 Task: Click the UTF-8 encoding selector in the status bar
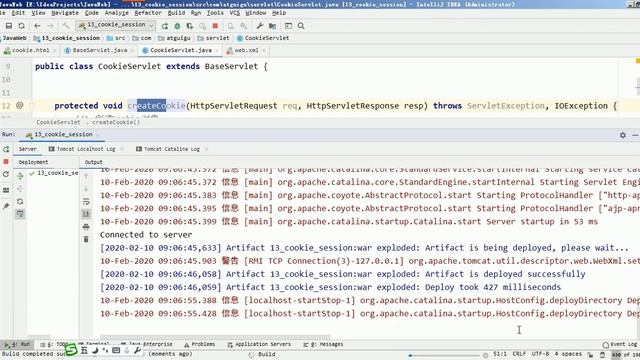point(540,354)
